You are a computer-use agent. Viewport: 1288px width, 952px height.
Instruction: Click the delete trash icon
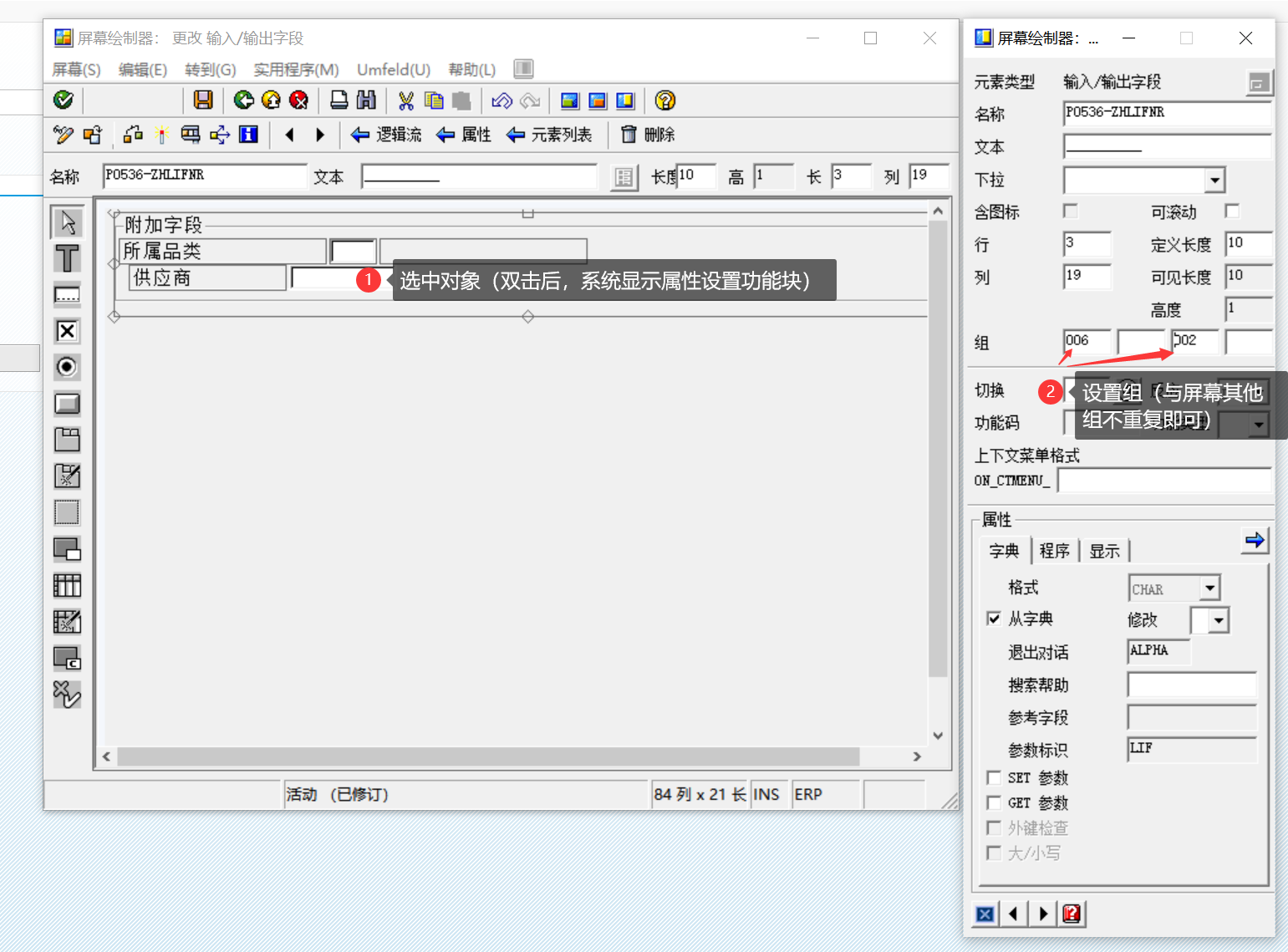click(629, 135)
